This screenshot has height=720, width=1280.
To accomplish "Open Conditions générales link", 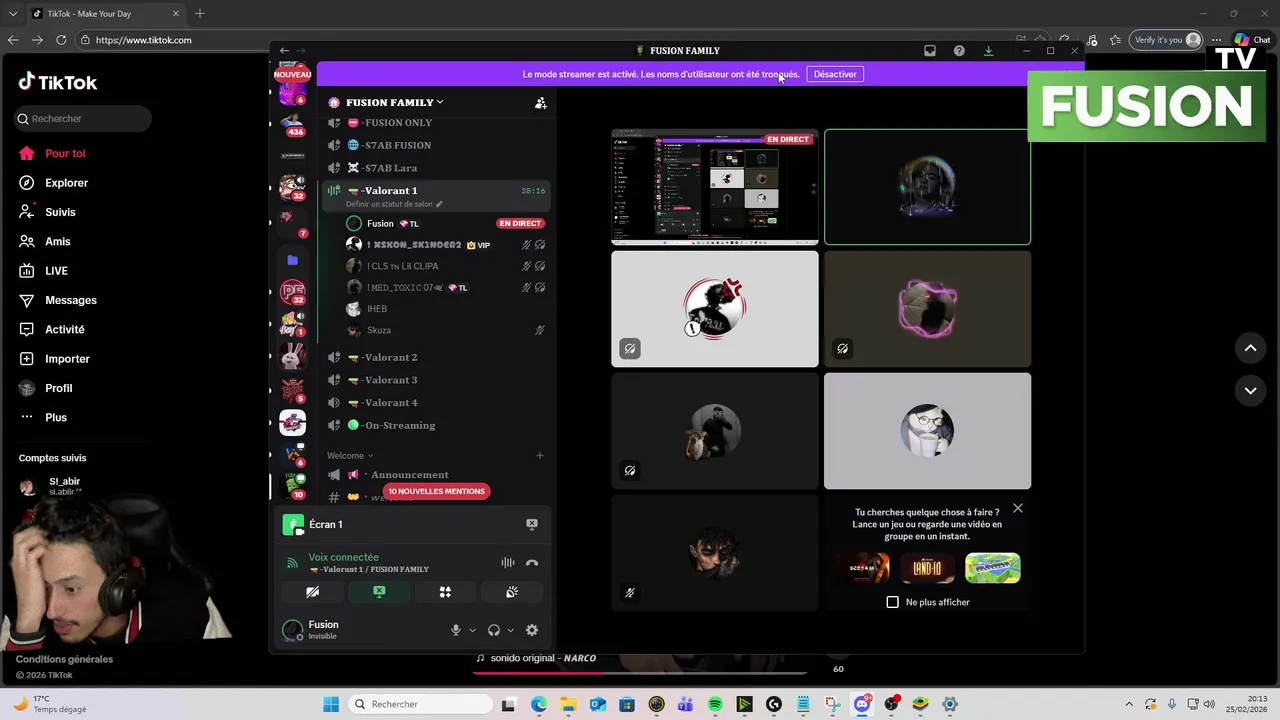I will tap(64, 659).
